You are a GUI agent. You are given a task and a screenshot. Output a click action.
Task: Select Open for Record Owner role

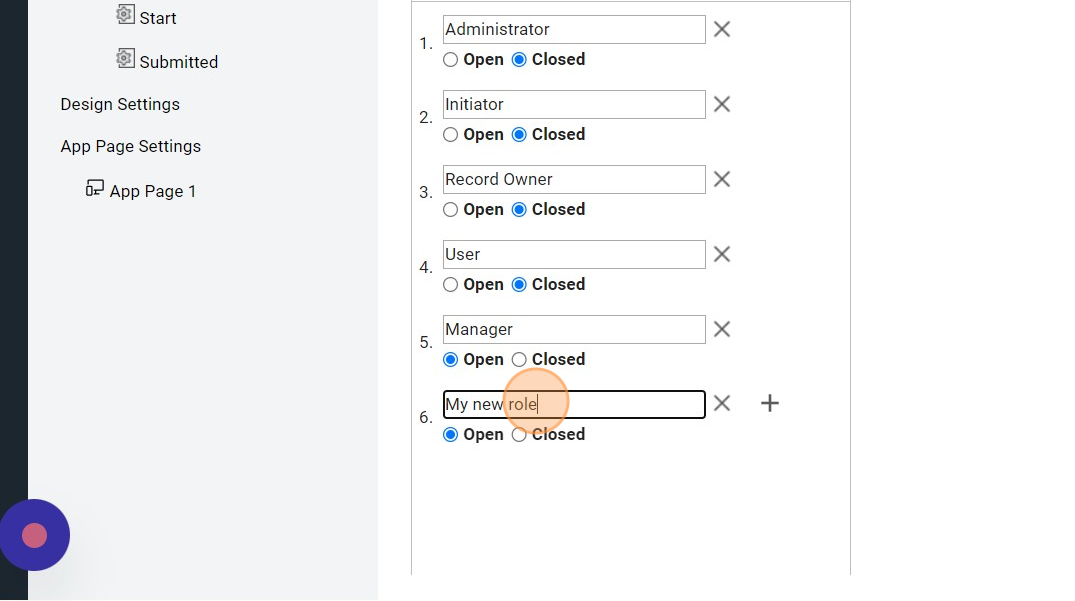point(451,210)
